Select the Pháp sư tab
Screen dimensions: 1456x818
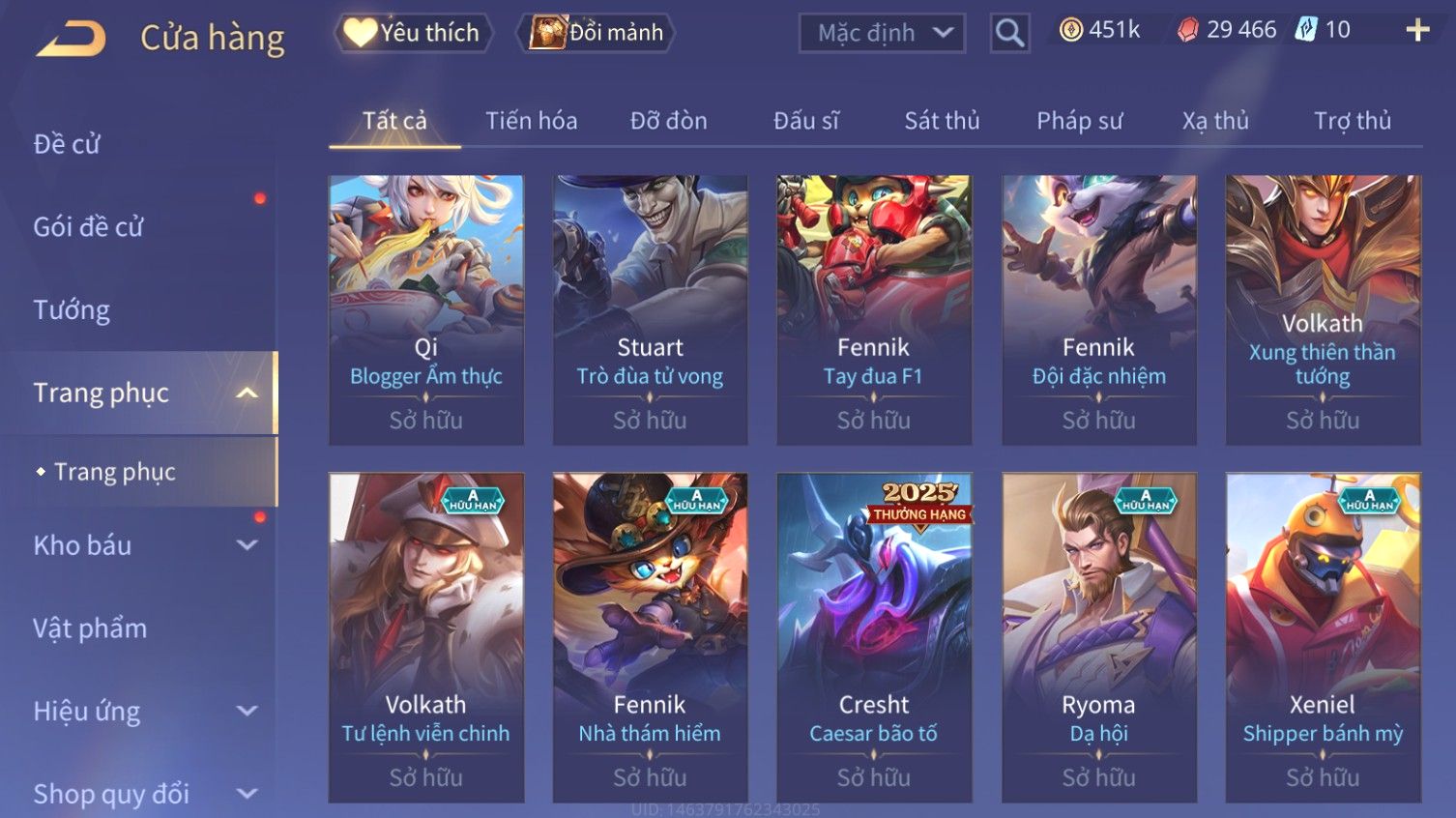click(x=1080, y=121)
